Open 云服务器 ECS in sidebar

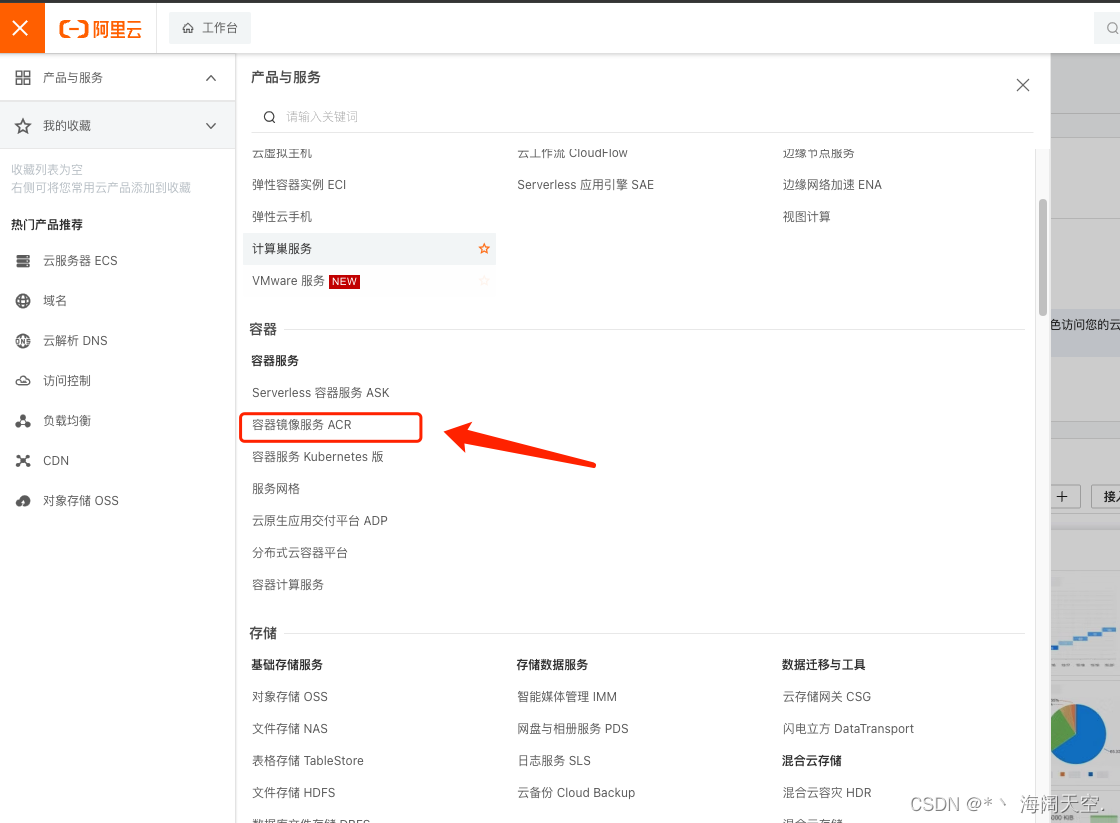pyautogui.click(x=80, y=261)
